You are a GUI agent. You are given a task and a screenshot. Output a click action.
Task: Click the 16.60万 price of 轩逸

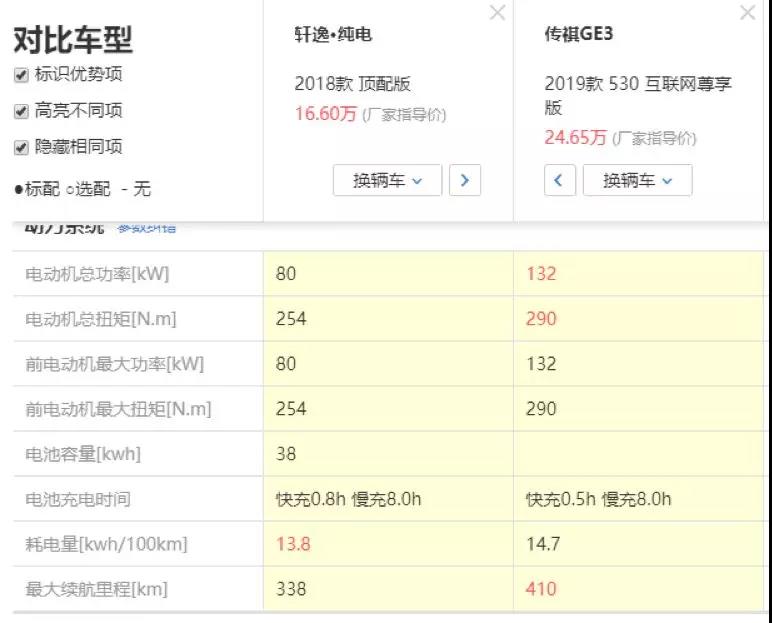coord(325,113)
